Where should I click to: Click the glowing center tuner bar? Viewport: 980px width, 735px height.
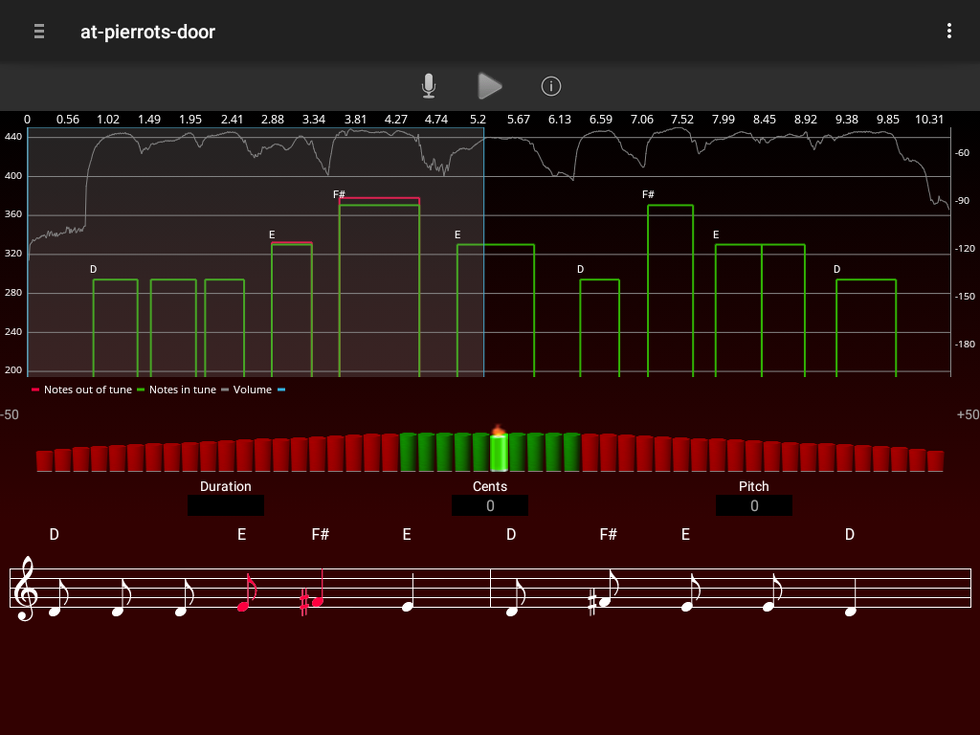click(x=498, y=452)
